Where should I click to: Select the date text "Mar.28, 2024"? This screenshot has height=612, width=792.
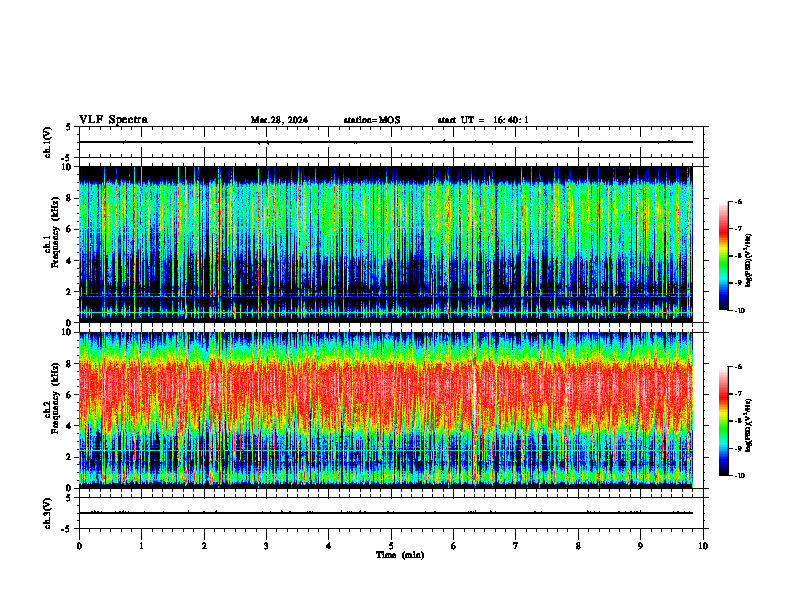pyautogui.click(x=279, y=120)
